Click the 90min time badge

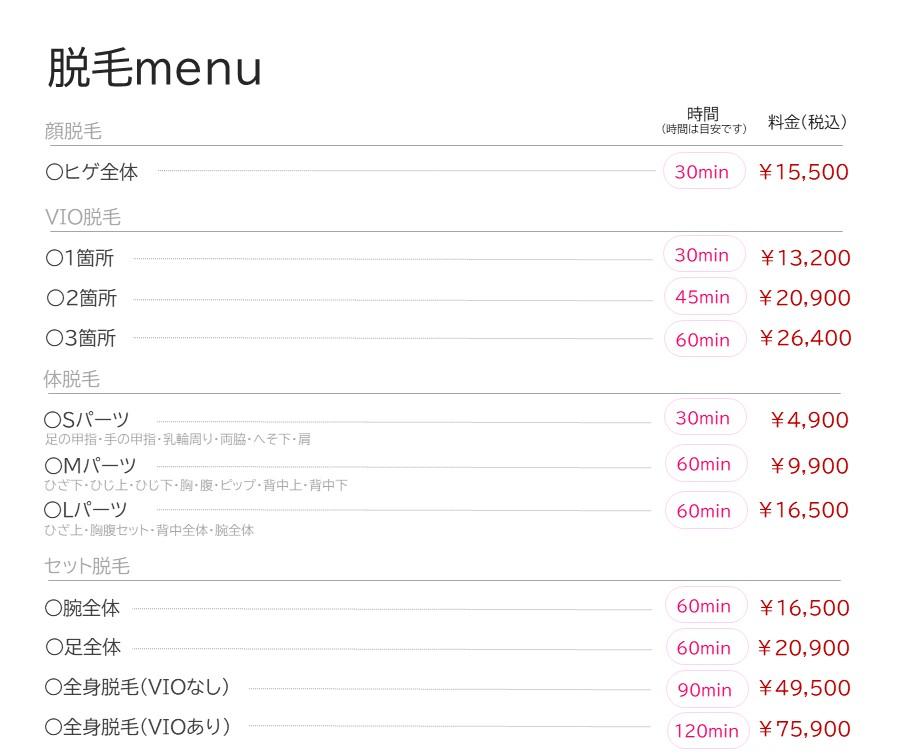pyautogui.click(x=705, y=689)
